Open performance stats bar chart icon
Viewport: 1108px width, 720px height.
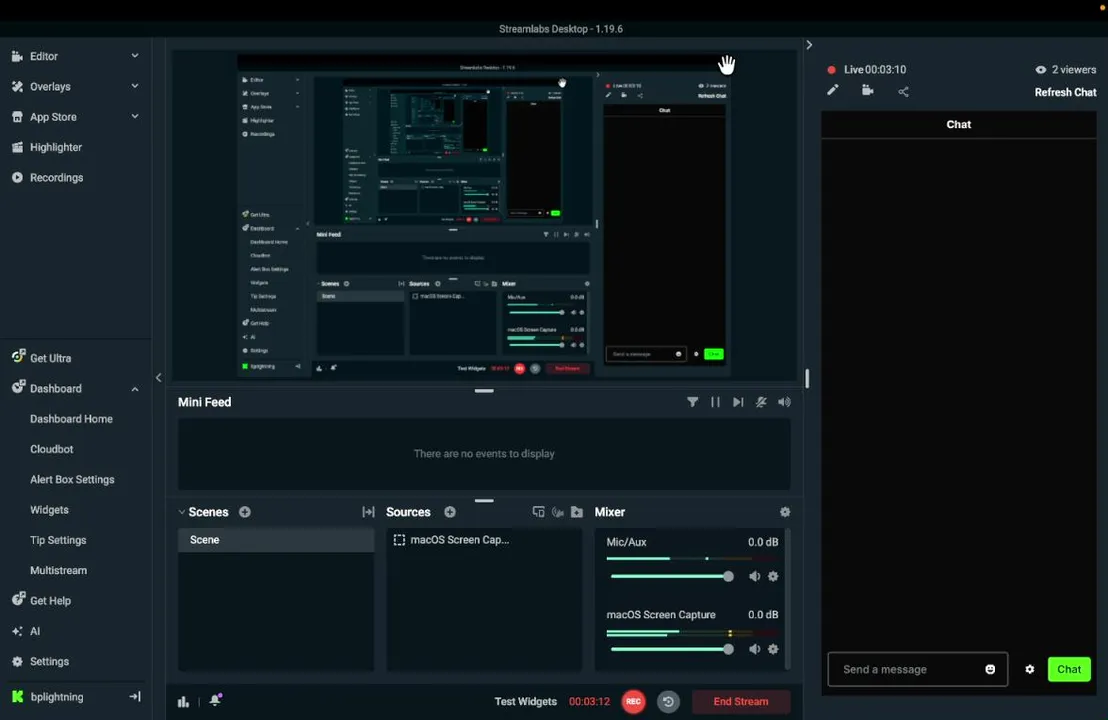183,702
